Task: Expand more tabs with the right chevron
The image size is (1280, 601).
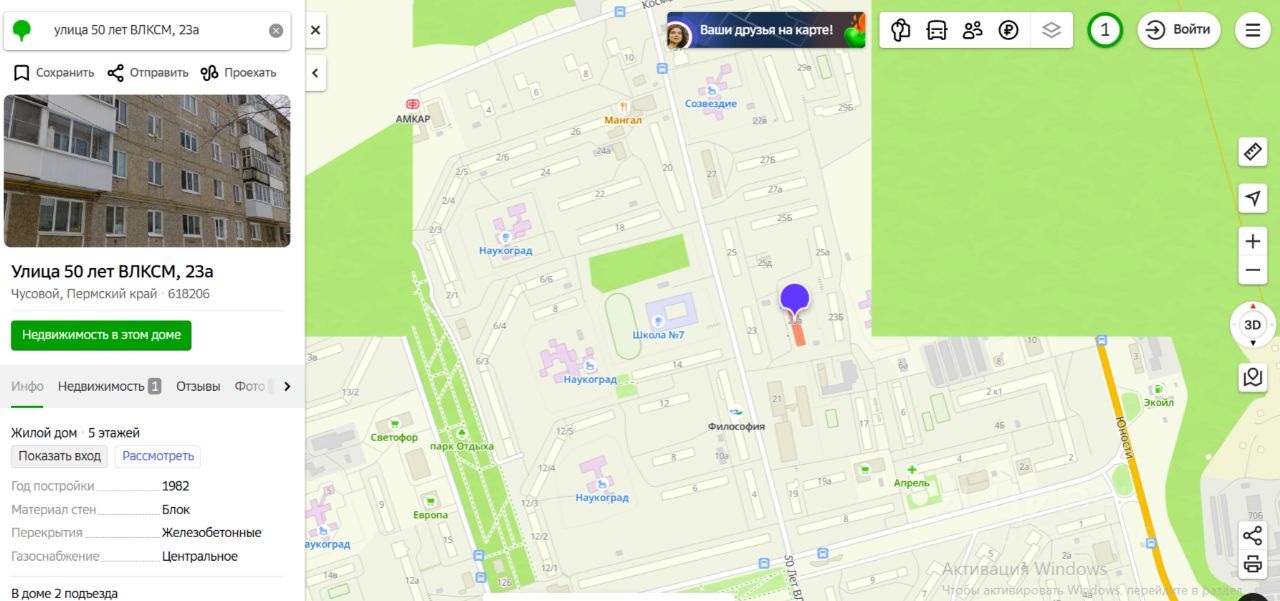Action: 287,386
